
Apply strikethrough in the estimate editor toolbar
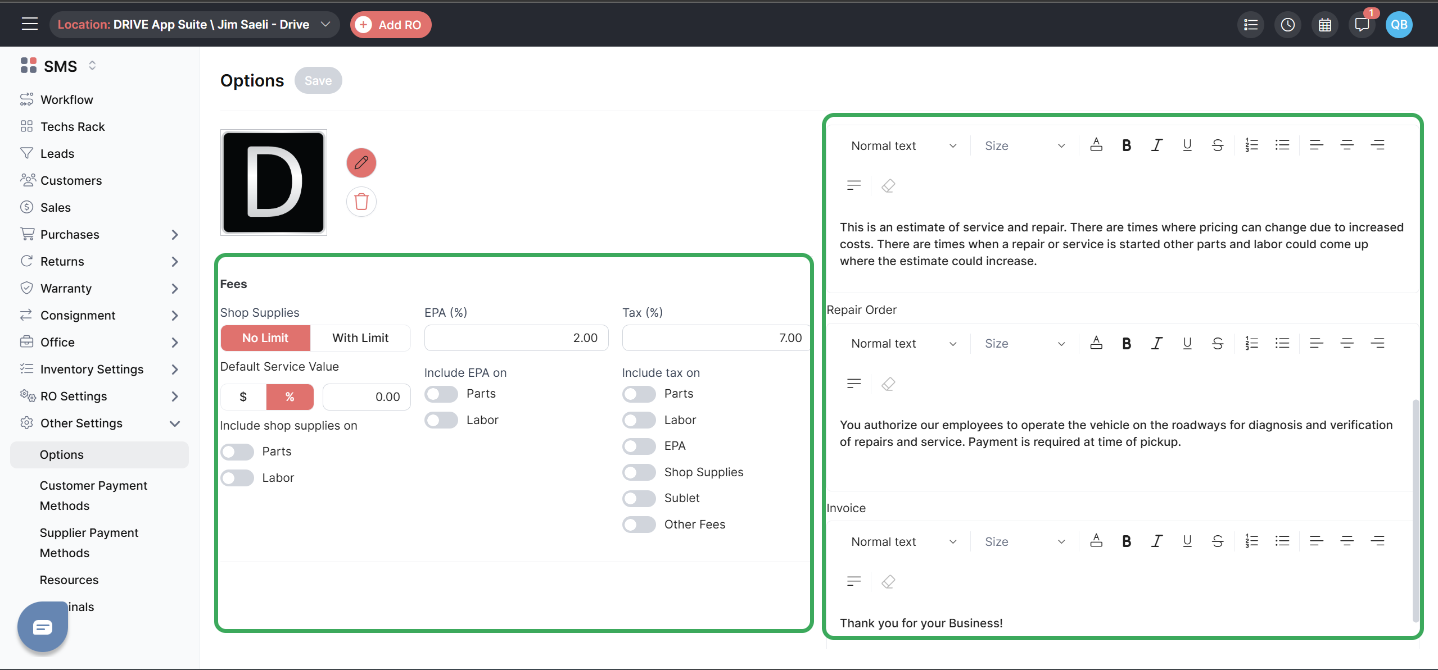pyautogui.click(x=1218, y=145)
